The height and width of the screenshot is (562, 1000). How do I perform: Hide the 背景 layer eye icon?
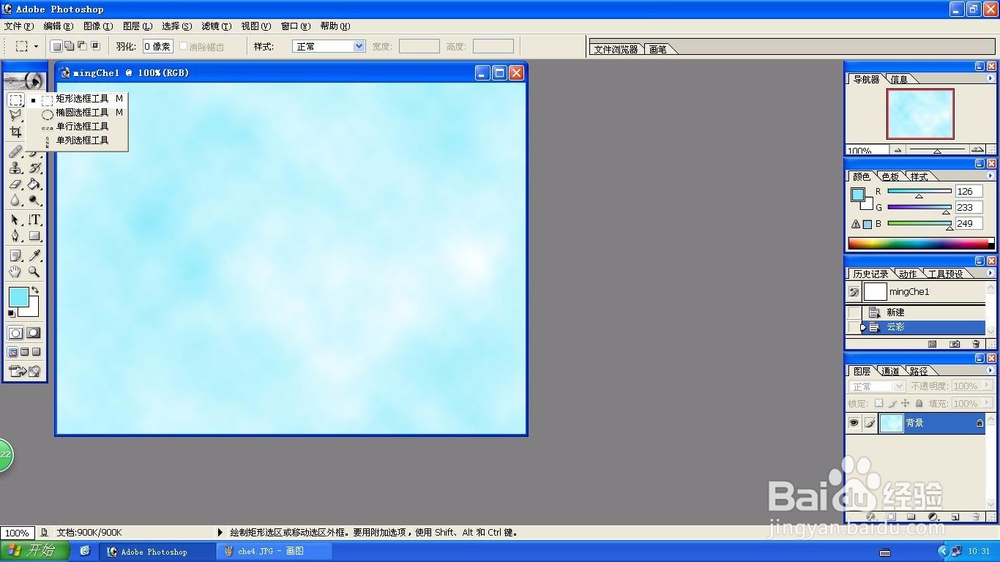[x=854, y=423]
